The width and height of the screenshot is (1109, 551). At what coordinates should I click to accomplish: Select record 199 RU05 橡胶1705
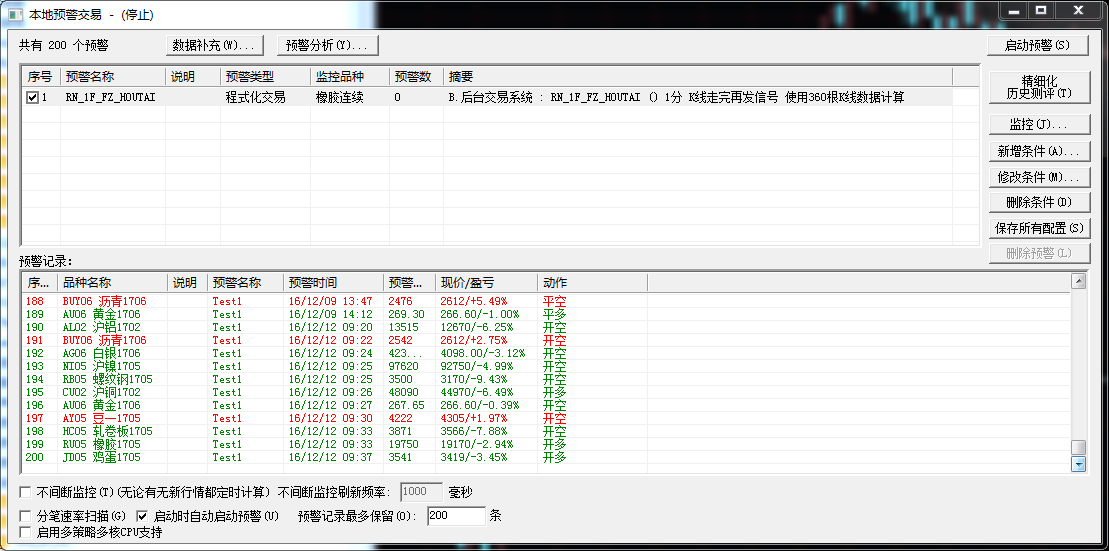pyautogui.click(x=545, y=444)
